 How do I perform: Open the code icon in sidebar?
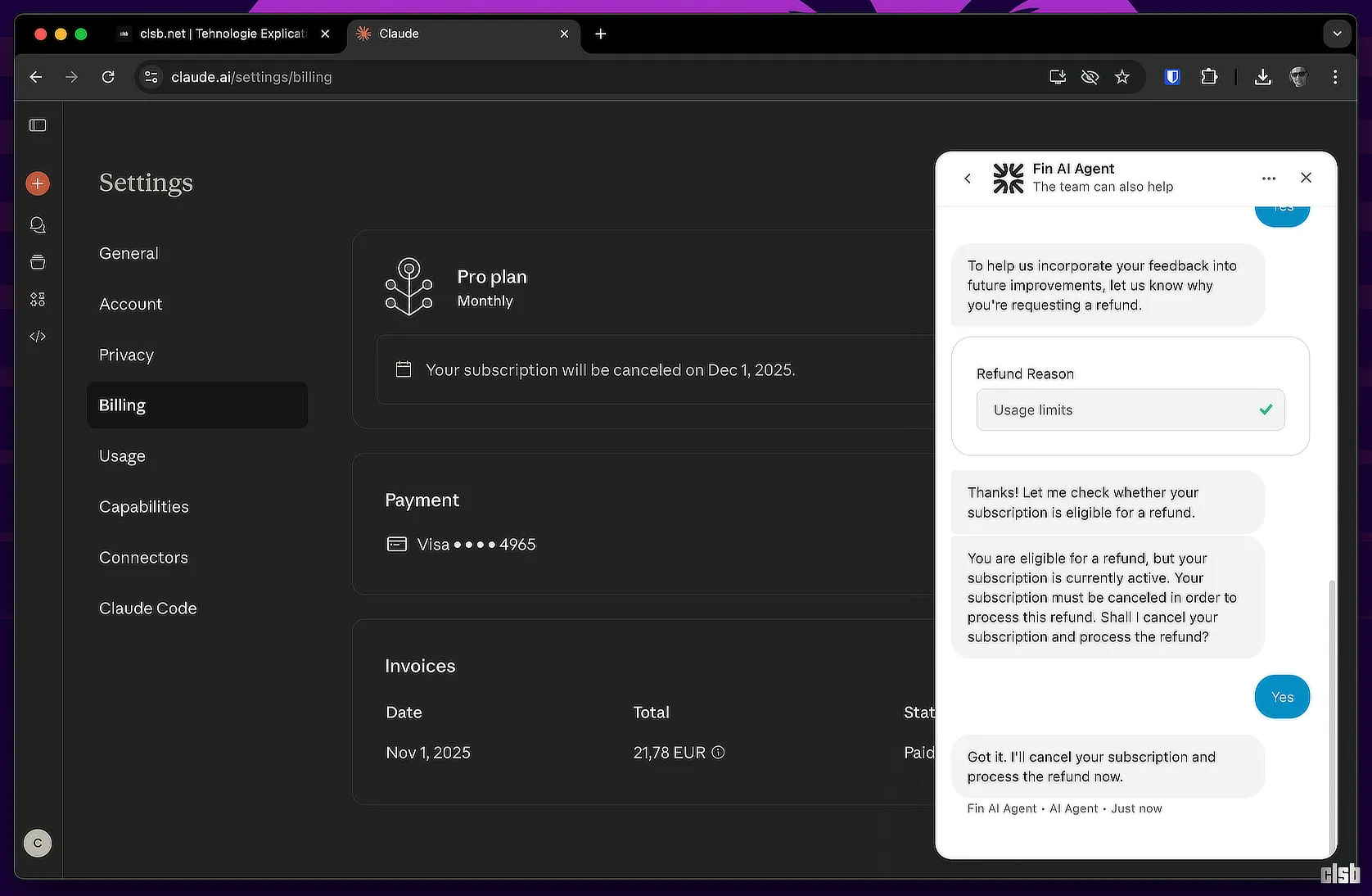[x=38, y=337]
